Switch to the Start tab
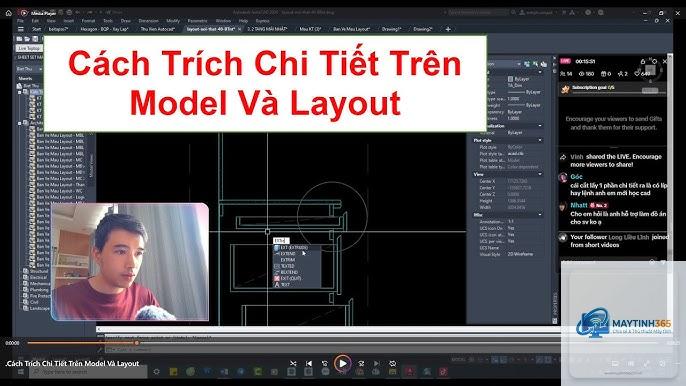This screenshot has width=686, height=386. point(36,29)
